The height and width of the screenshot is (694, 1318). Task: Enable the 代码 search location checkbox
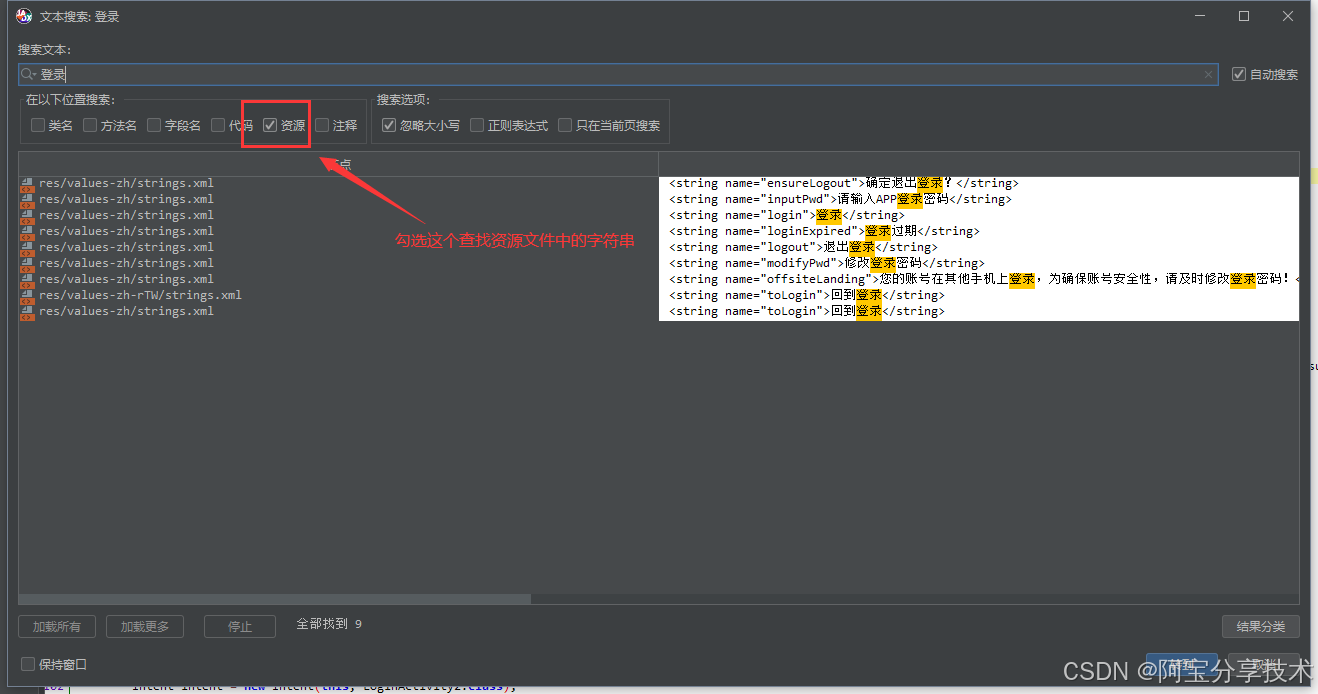pos(218,125)
